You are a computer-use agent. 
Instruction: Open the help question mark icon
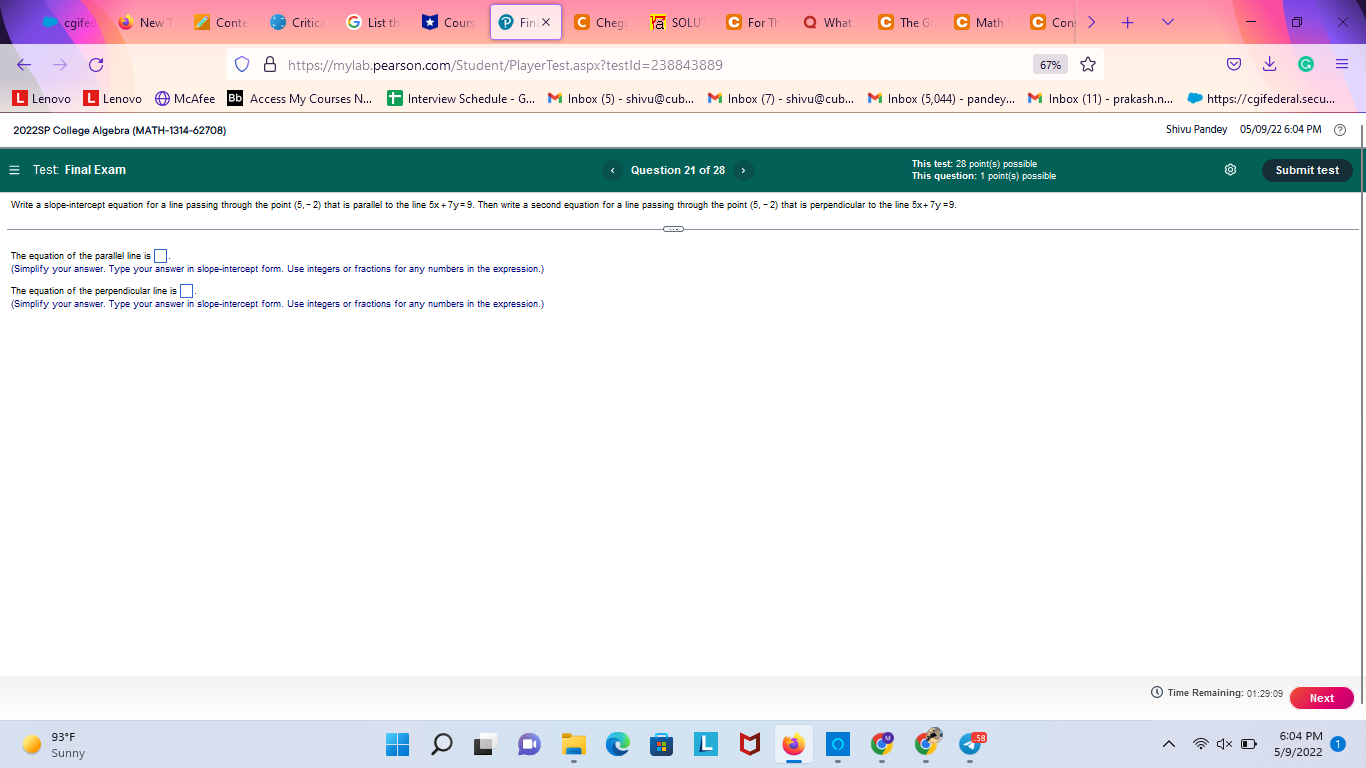pyautogui.click(x=1340, y=130)
